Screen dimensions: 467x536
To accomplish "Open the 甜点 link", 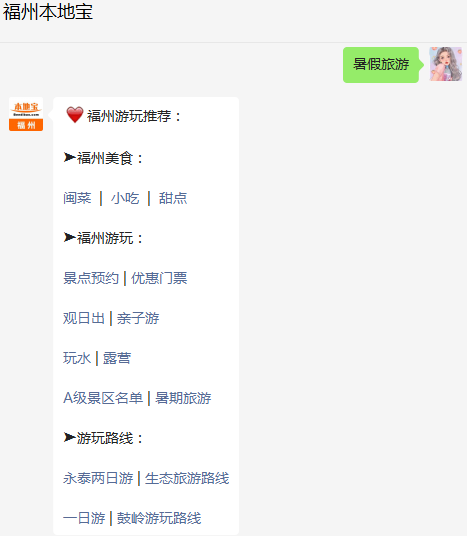I will click(x=173, y=198).
